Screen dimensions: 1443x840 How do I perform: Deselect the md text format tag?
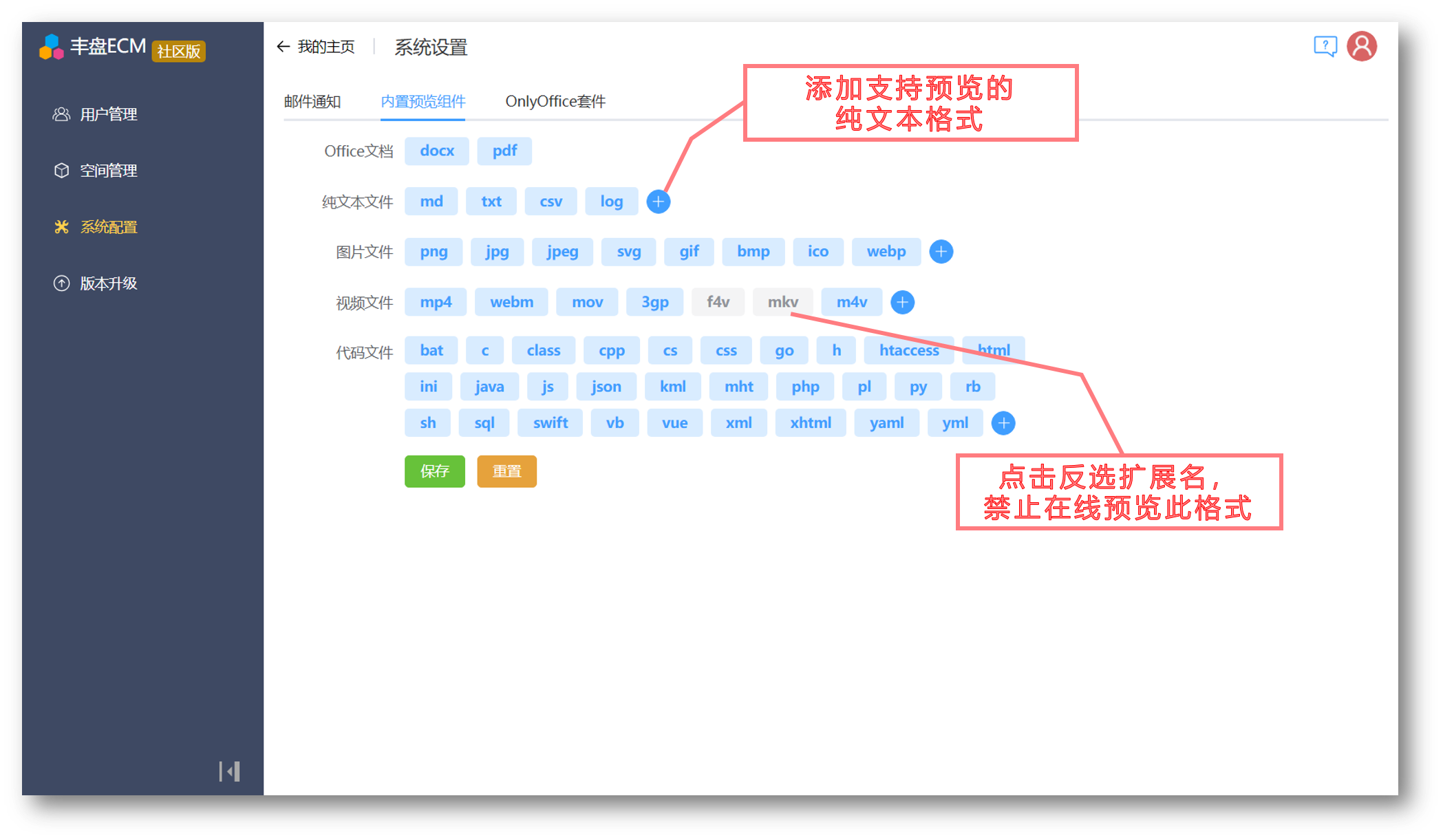[431, 202]
